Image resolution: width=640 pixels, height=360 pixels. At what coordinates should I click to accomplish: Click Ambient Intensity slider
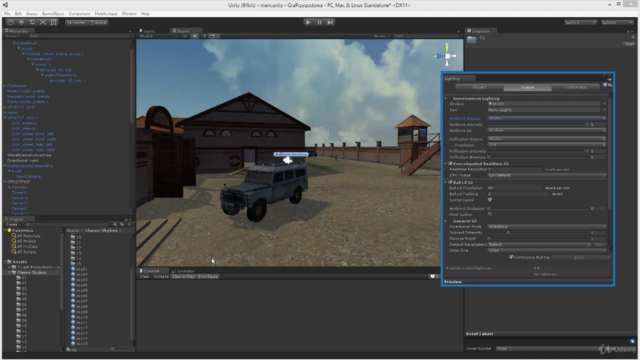click(x=538, y=124)
